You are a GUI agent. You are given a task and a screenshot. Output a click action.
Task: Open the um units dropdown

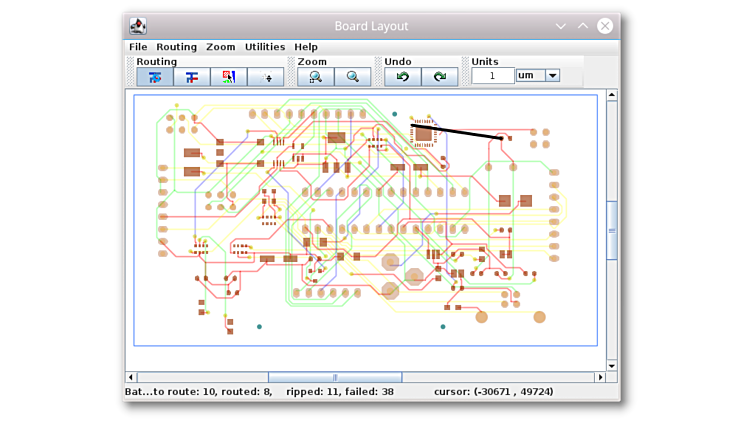pos(552,76)
